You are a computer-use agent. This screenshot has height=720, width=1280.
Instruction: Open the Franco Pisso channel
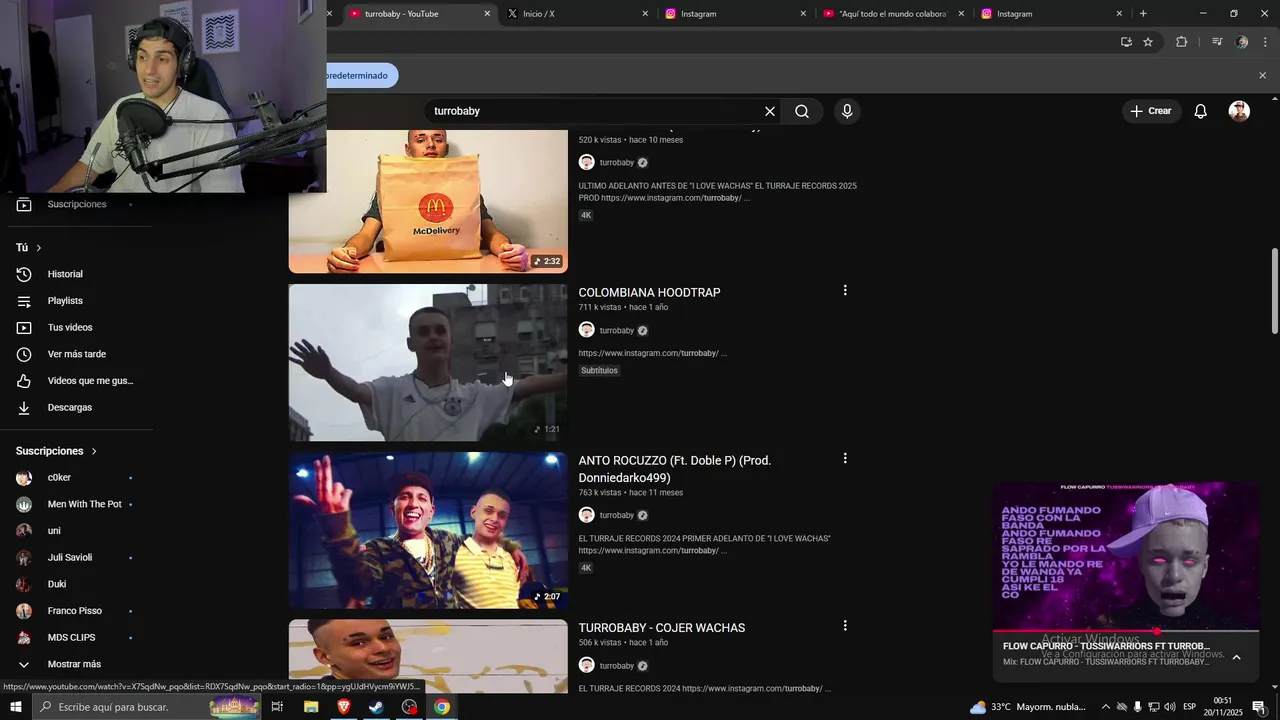point(76,611)
